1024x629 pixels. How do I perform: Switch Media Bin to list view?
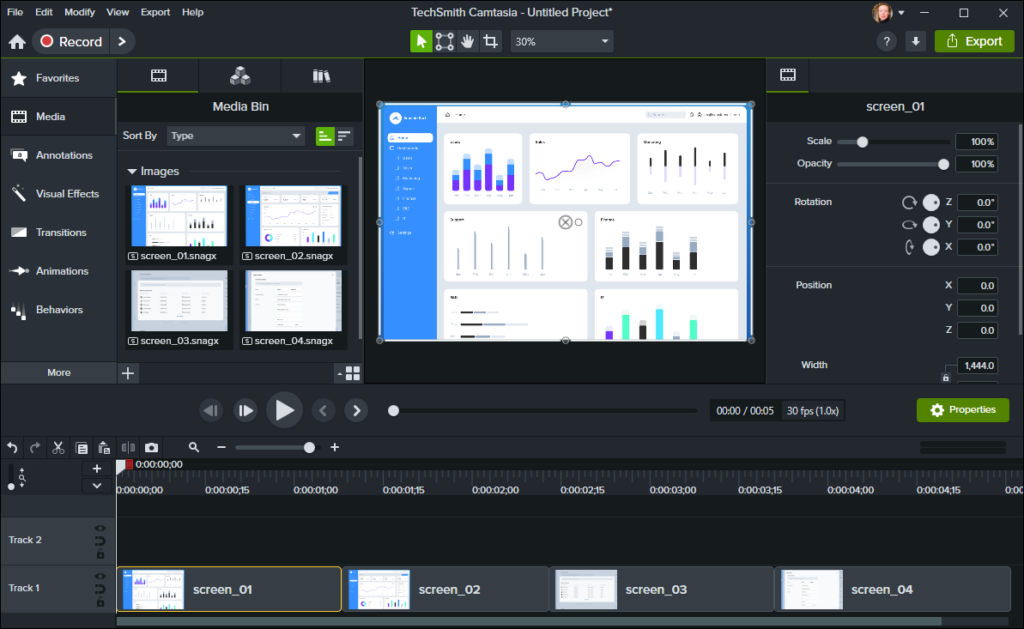pos(346,135)
